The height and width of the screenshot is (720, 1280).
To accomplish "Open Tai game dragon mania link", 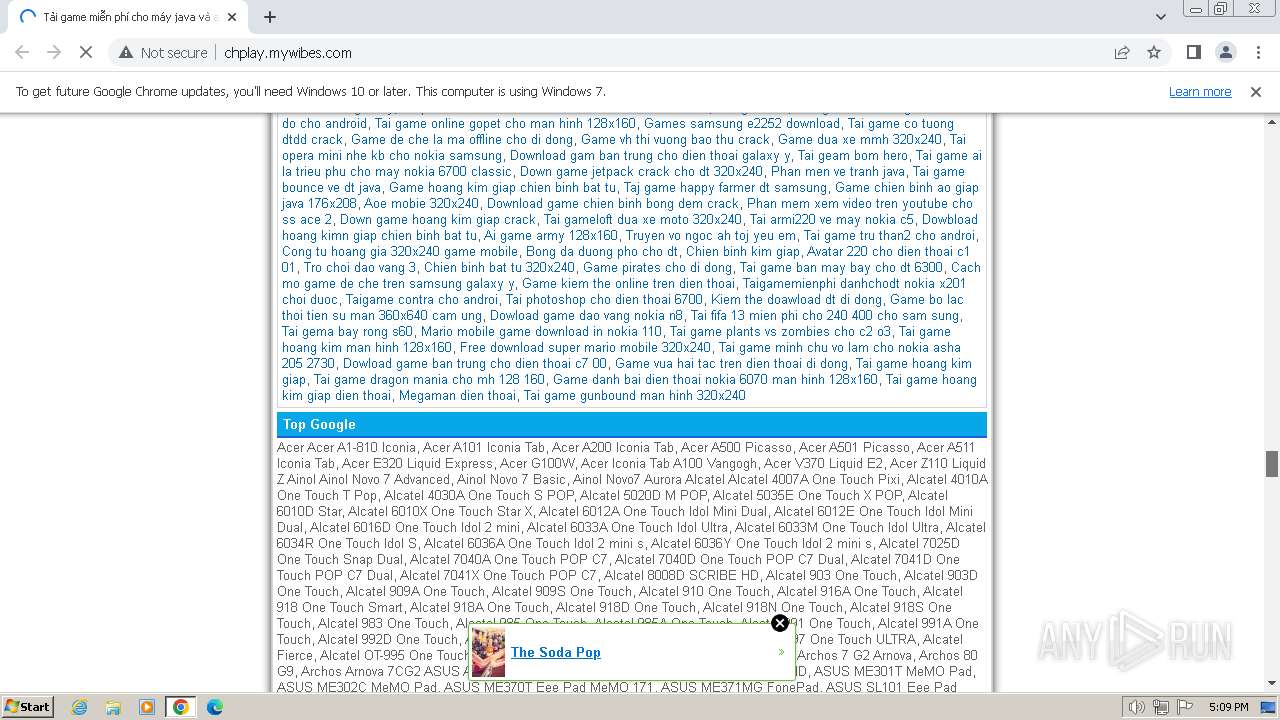I will [x=429, y=379].
